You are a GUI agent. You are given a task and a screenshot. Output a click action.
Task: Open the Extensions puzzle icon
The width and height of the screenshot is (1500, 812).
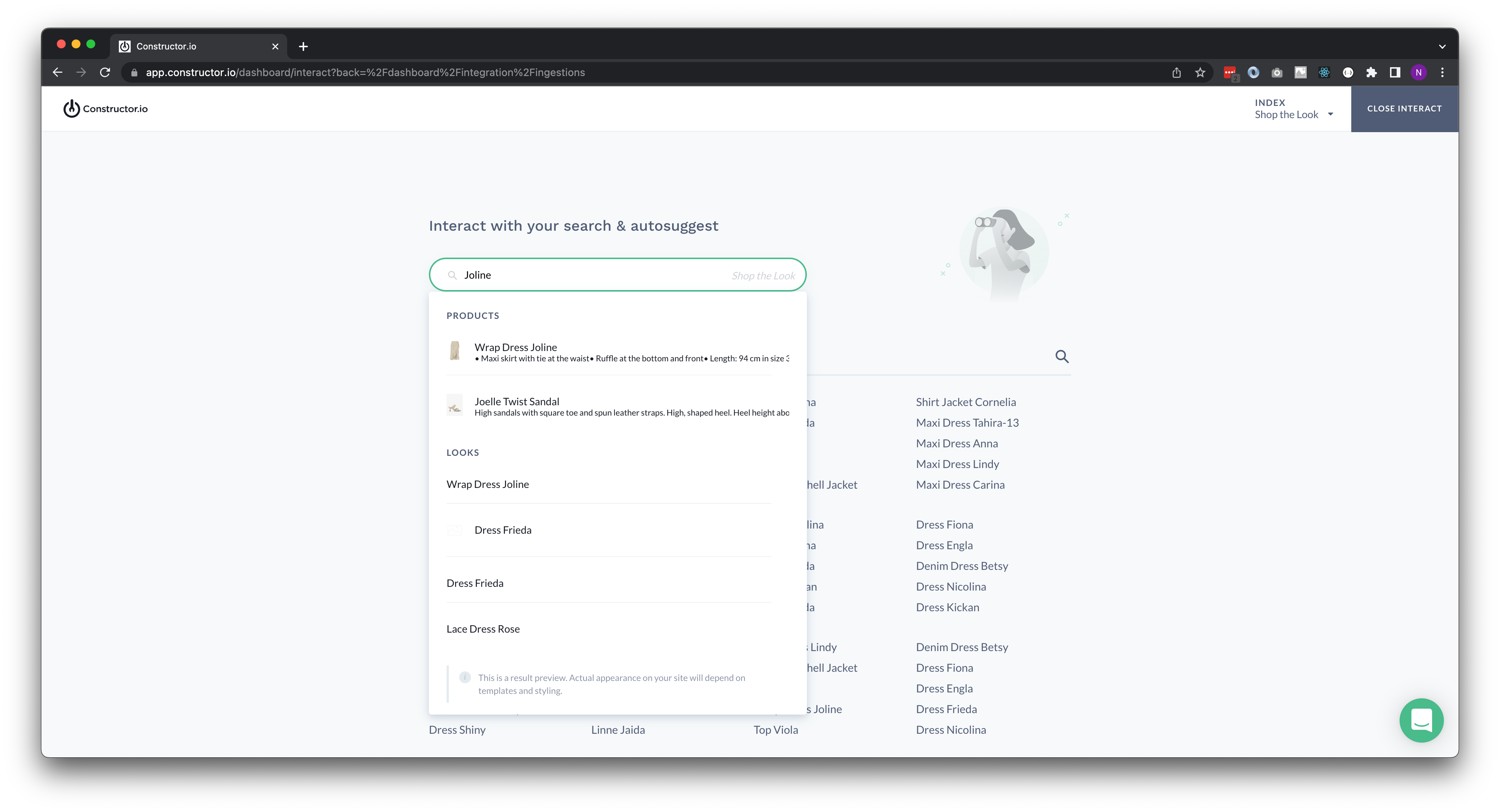pos(1371,73)
